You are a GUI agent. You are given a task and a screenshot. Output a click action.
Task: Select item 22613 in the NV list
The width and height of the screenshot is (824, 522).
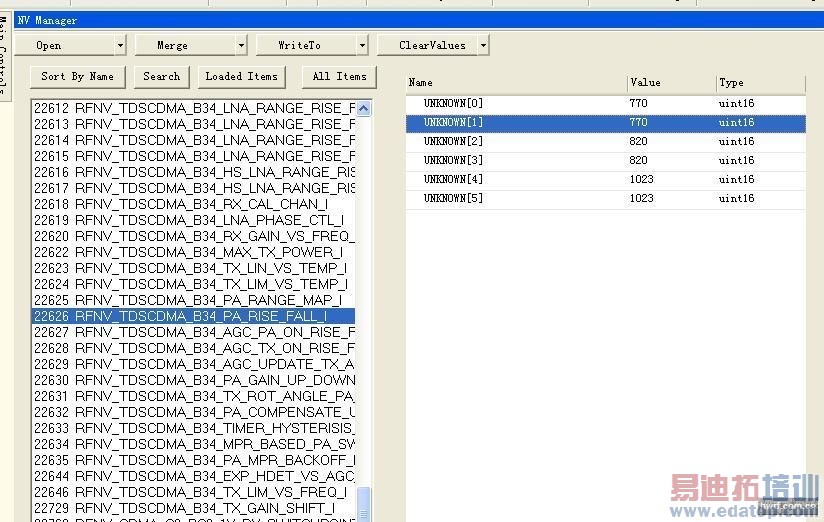point(194,125)
